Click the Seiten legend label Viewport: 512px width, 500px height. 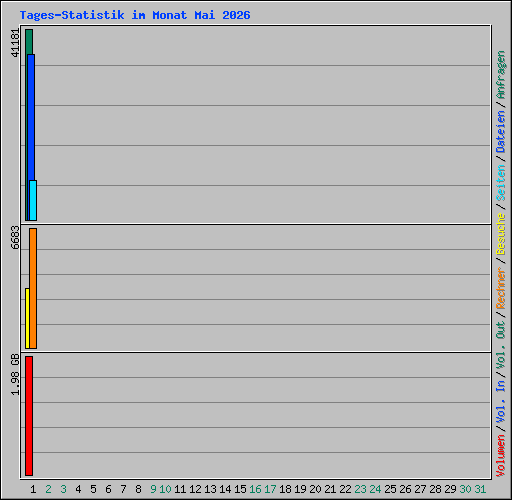tap(501, 183)
